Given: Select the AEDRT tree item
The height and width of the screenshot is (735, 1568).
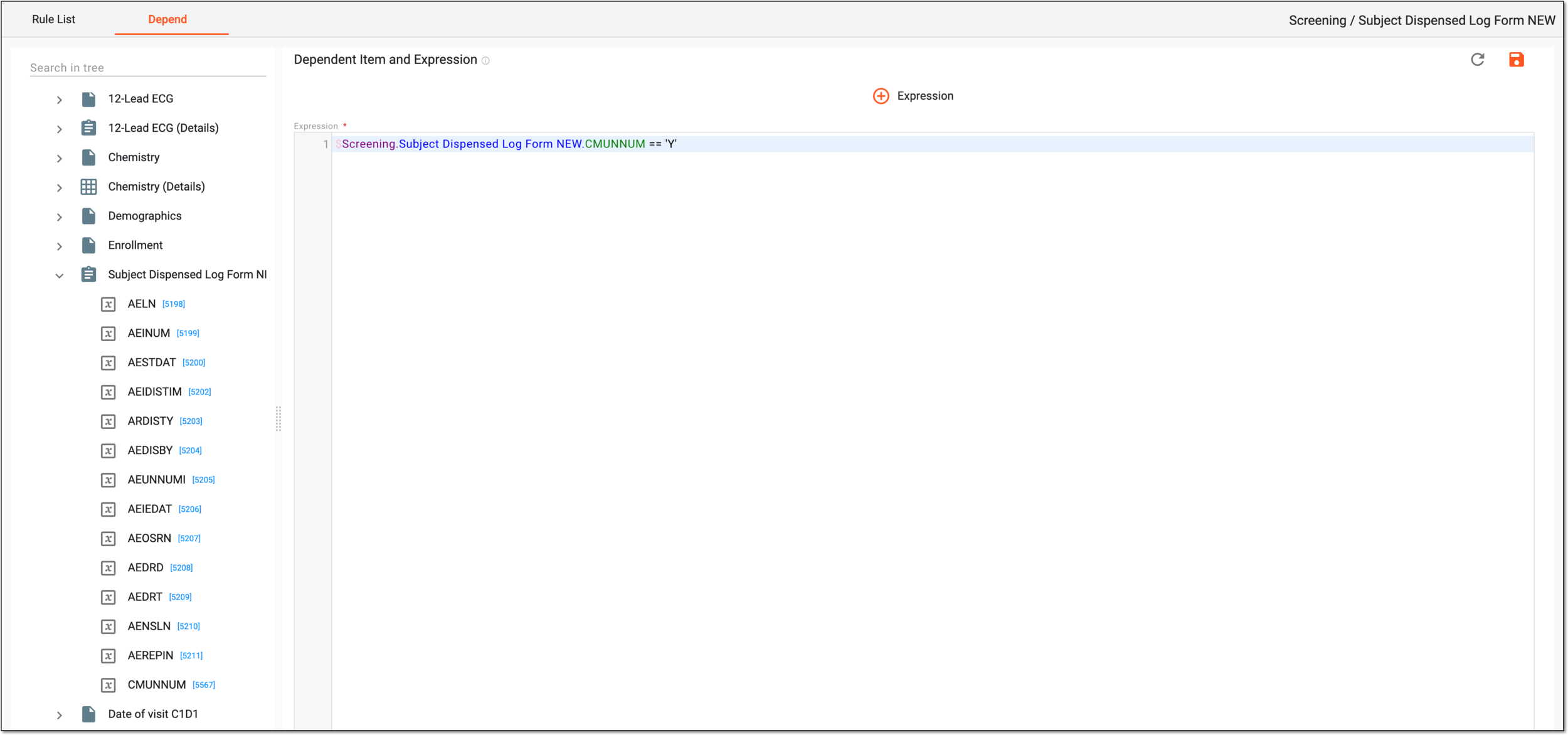Looking at the screenshot, I should (x=145, y=597).
